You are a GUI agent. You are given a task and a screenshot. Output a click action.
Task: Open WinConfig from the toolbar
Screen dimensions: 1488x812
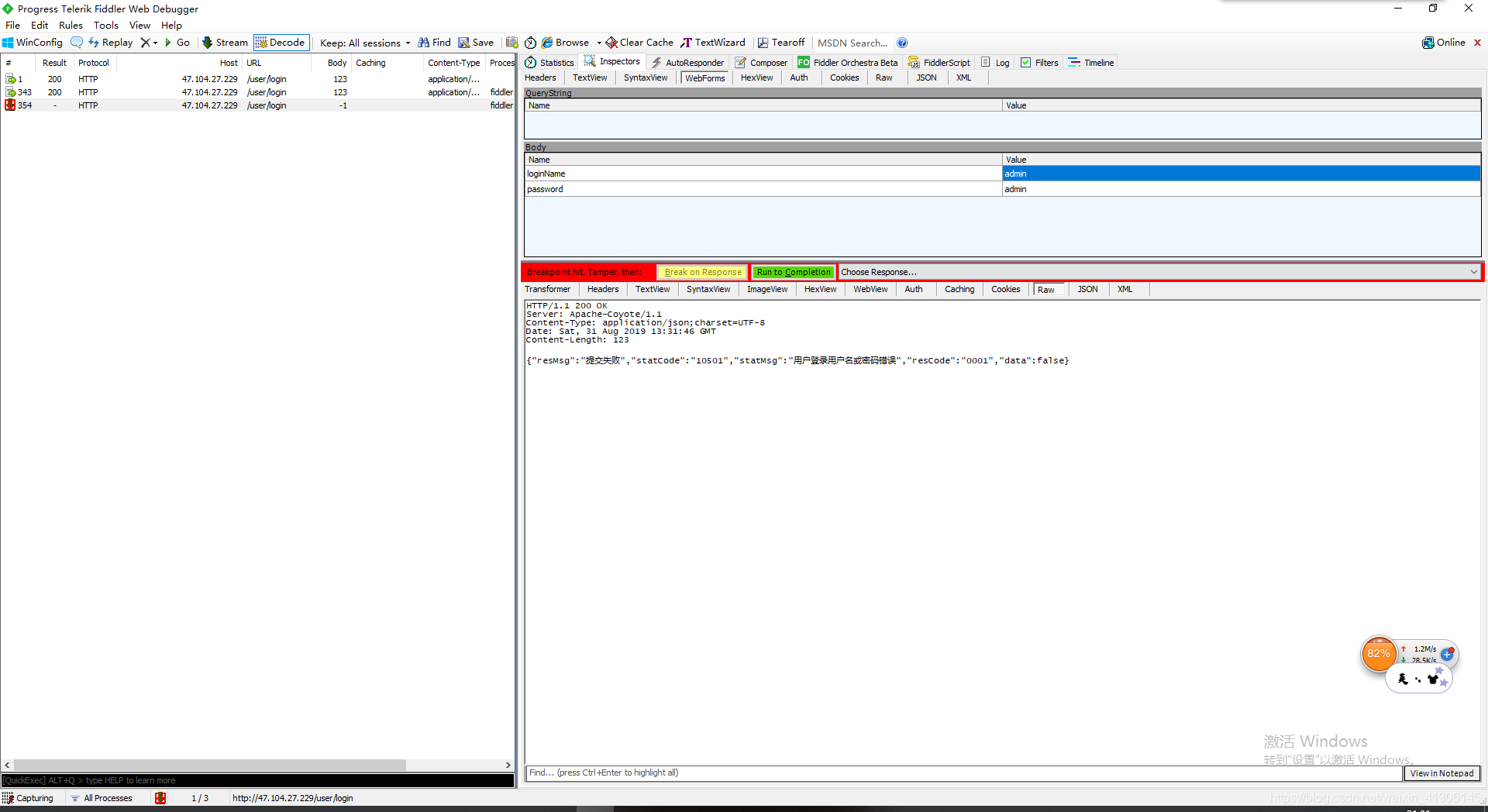point(33,43)
